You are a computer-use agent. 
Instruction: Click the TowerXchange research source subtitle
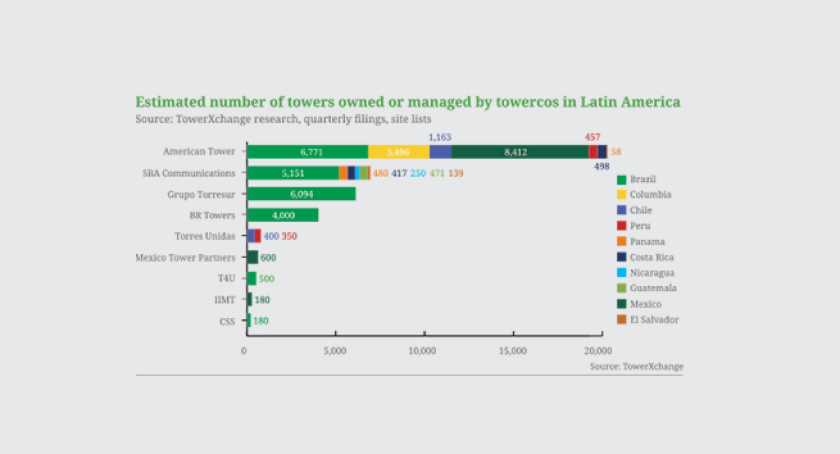(x=283, y=119)
